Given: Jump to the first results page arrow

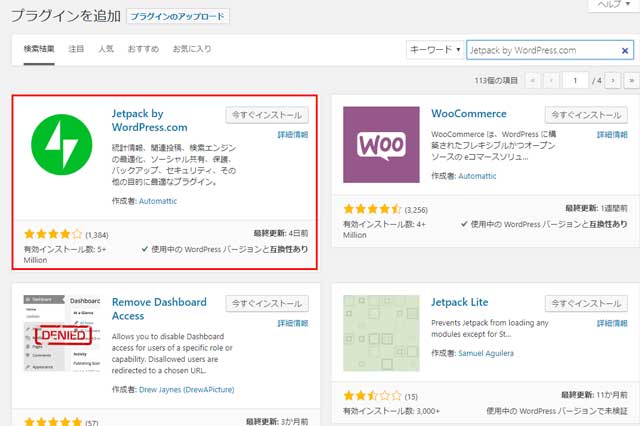Looking at the screenshot, I should 532,80.
